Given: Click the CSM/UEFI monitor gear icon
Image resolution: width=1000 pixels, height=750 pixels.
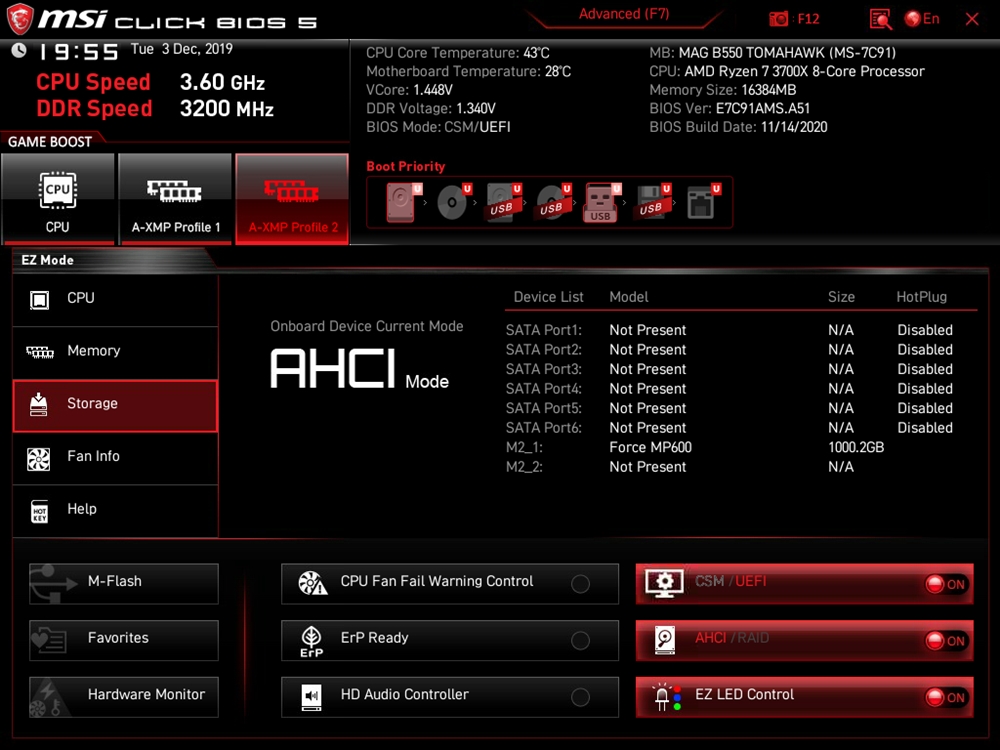Looking at the screenshot, I should [664, 583].
